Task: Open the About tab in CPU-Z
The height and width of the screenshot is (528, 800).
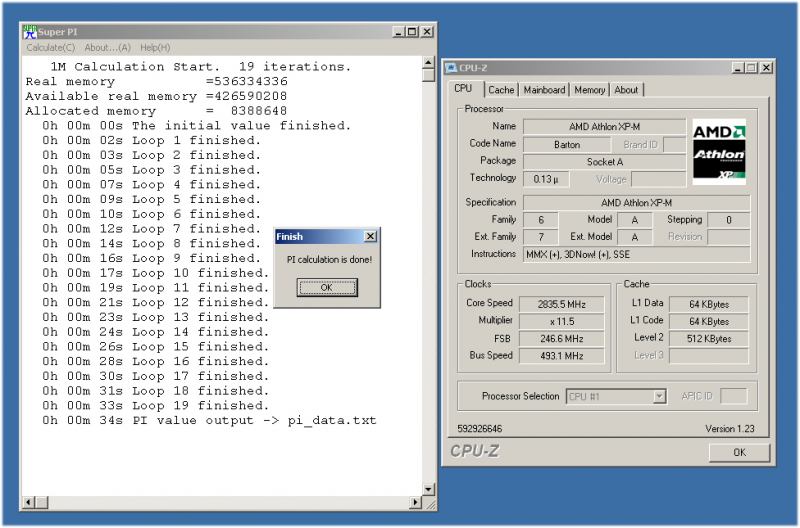Action: click(x=626, y=90)
